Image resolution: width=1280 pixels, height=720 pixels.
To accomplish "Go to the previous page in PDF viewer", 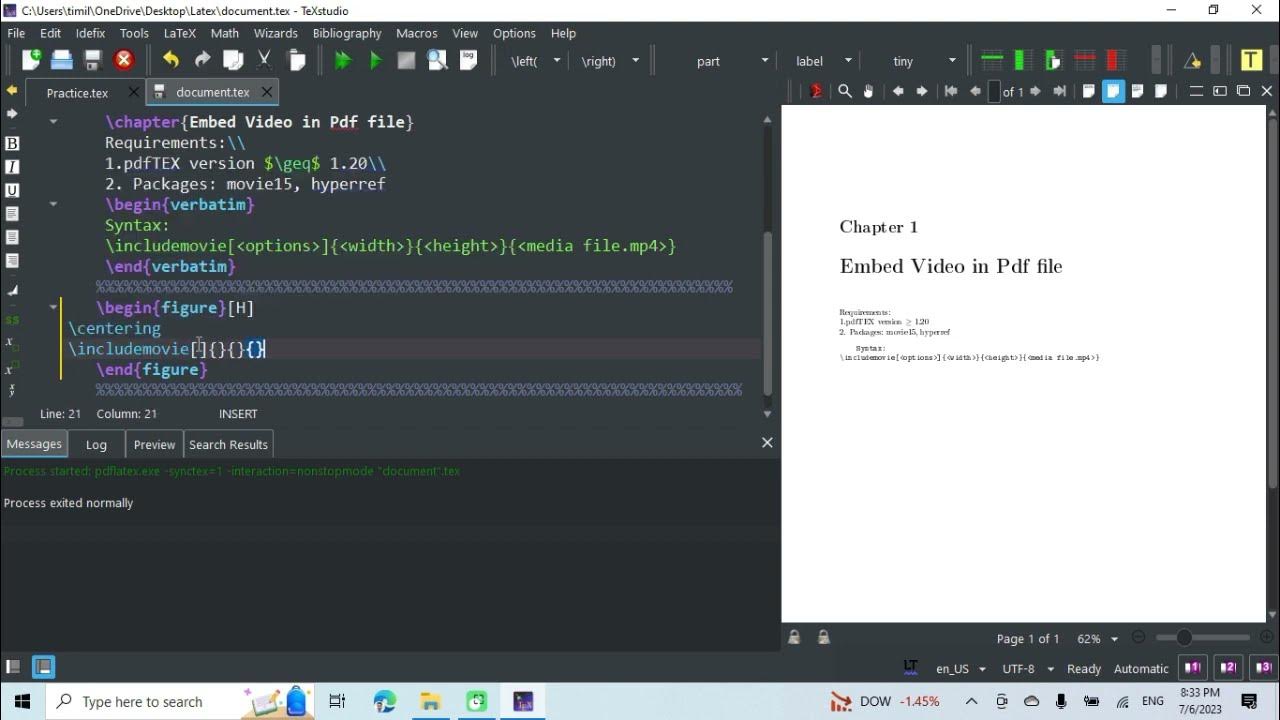I will coord(975,91).
